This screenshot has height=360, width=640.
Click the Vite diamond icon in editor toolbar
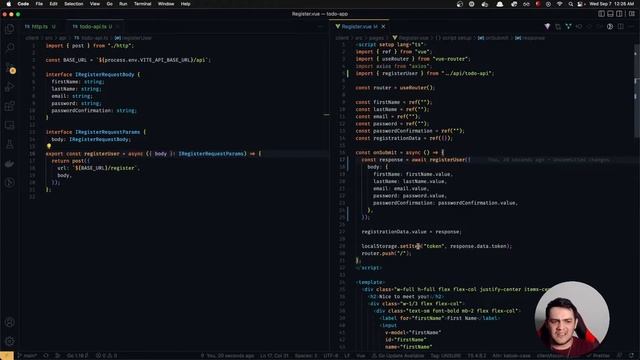click(x=547, y=27)
